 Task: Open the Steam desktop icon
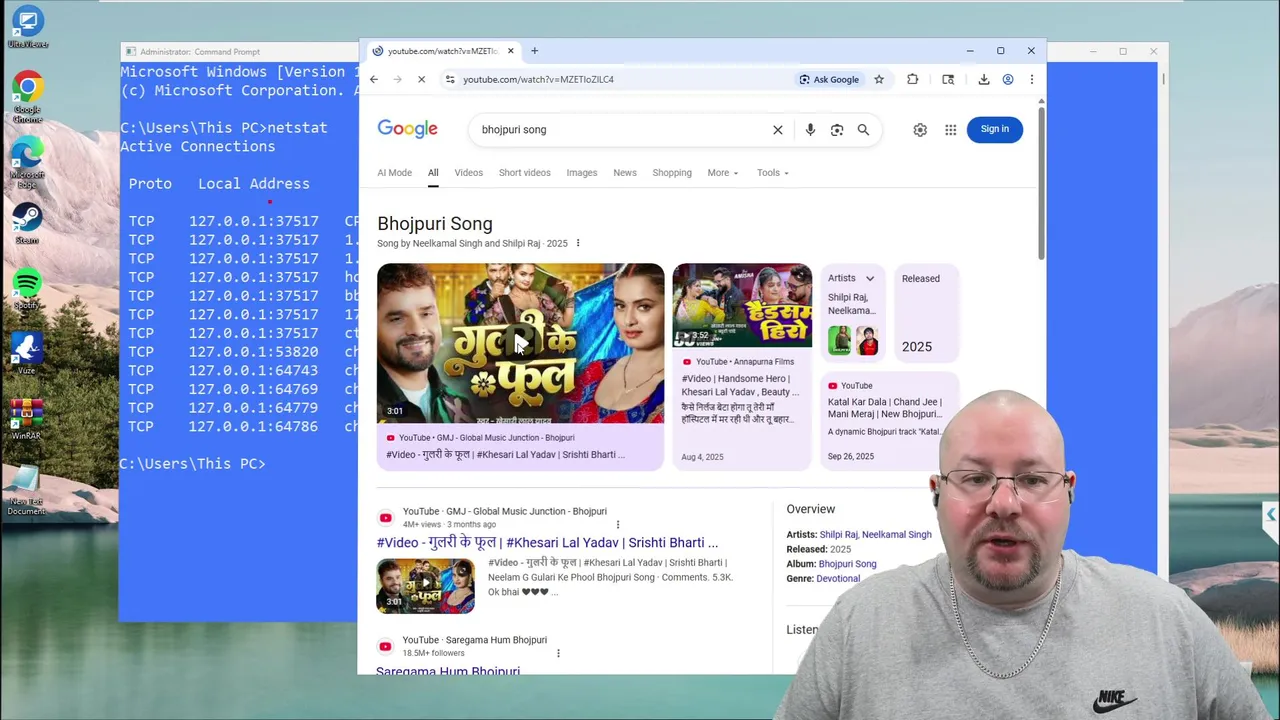pos(27,224)
